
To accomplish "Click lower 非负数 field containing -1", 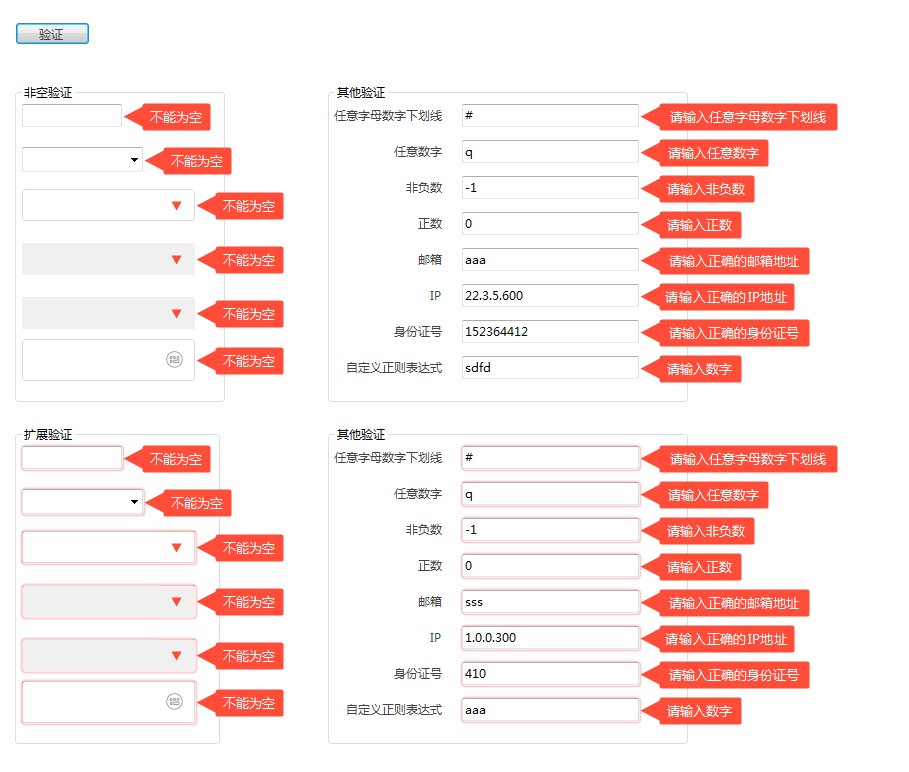I will [550, 530].
